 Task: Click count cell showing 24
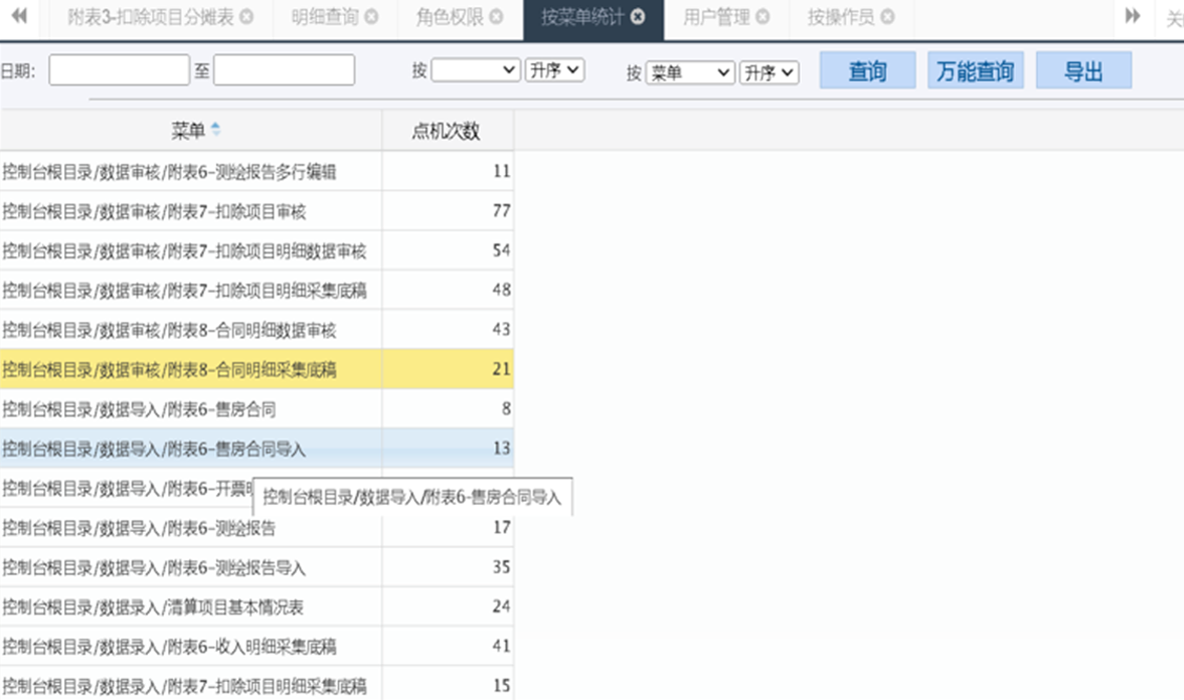448,606
